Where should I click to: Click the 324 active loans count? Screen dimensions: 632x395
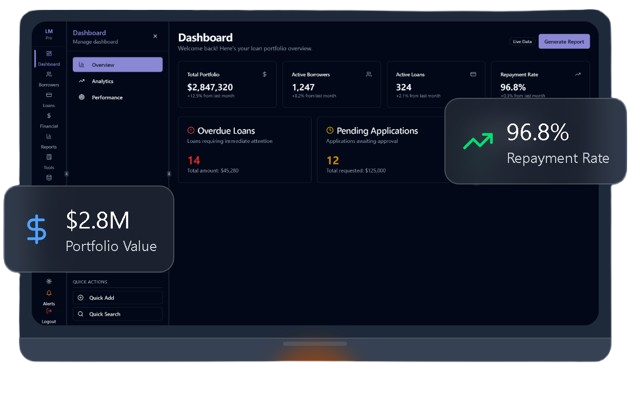click(403, 87)
